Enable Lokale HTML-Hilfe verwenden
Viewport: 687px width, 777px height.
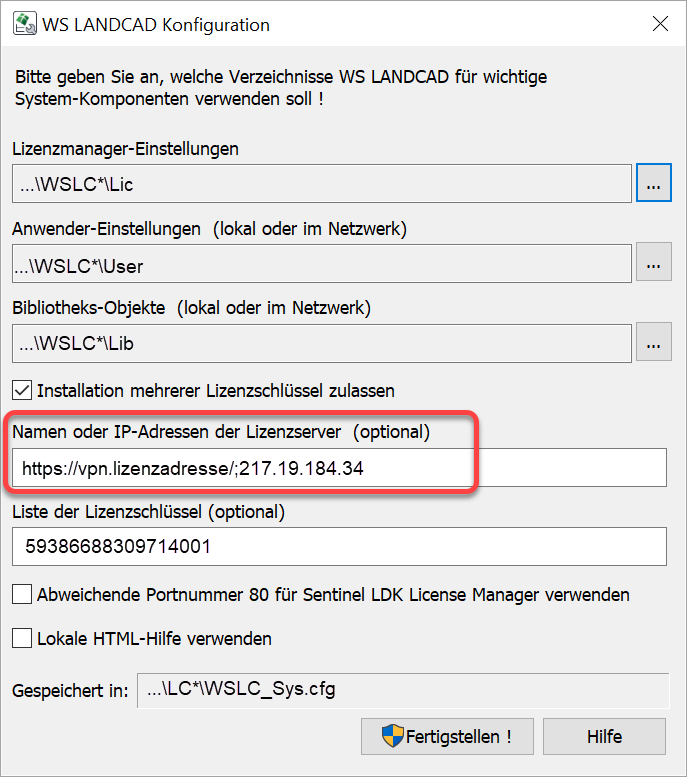click(x=22, y=638)
